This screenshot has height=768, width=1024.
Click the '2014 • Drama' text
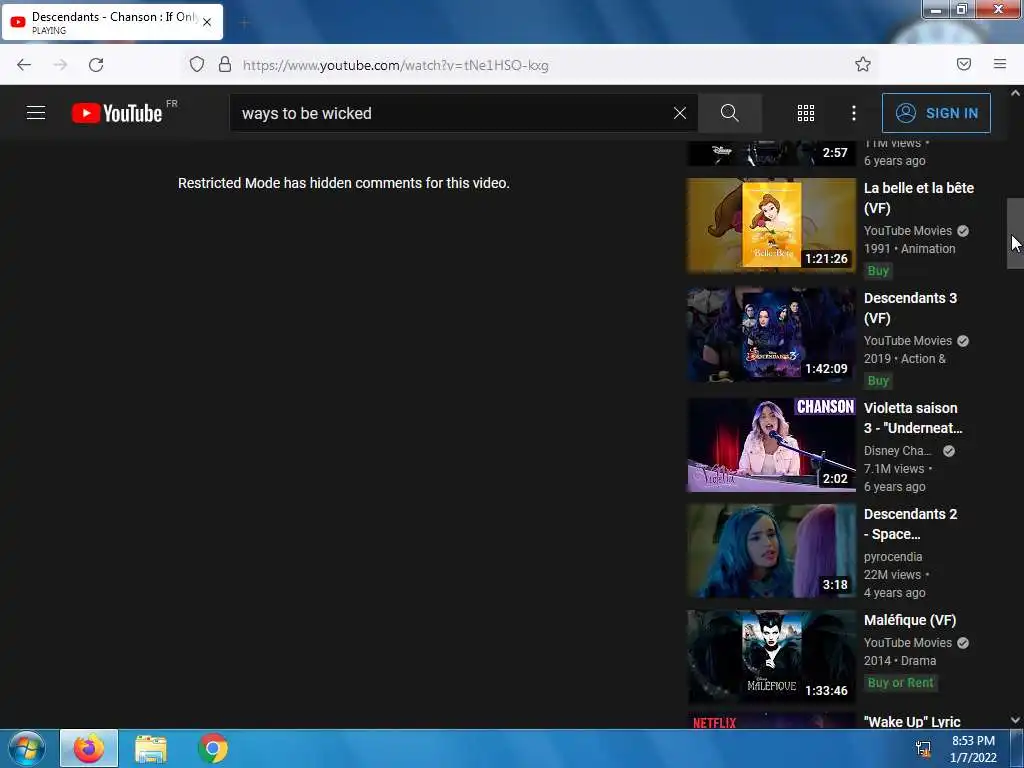point(900,661)
